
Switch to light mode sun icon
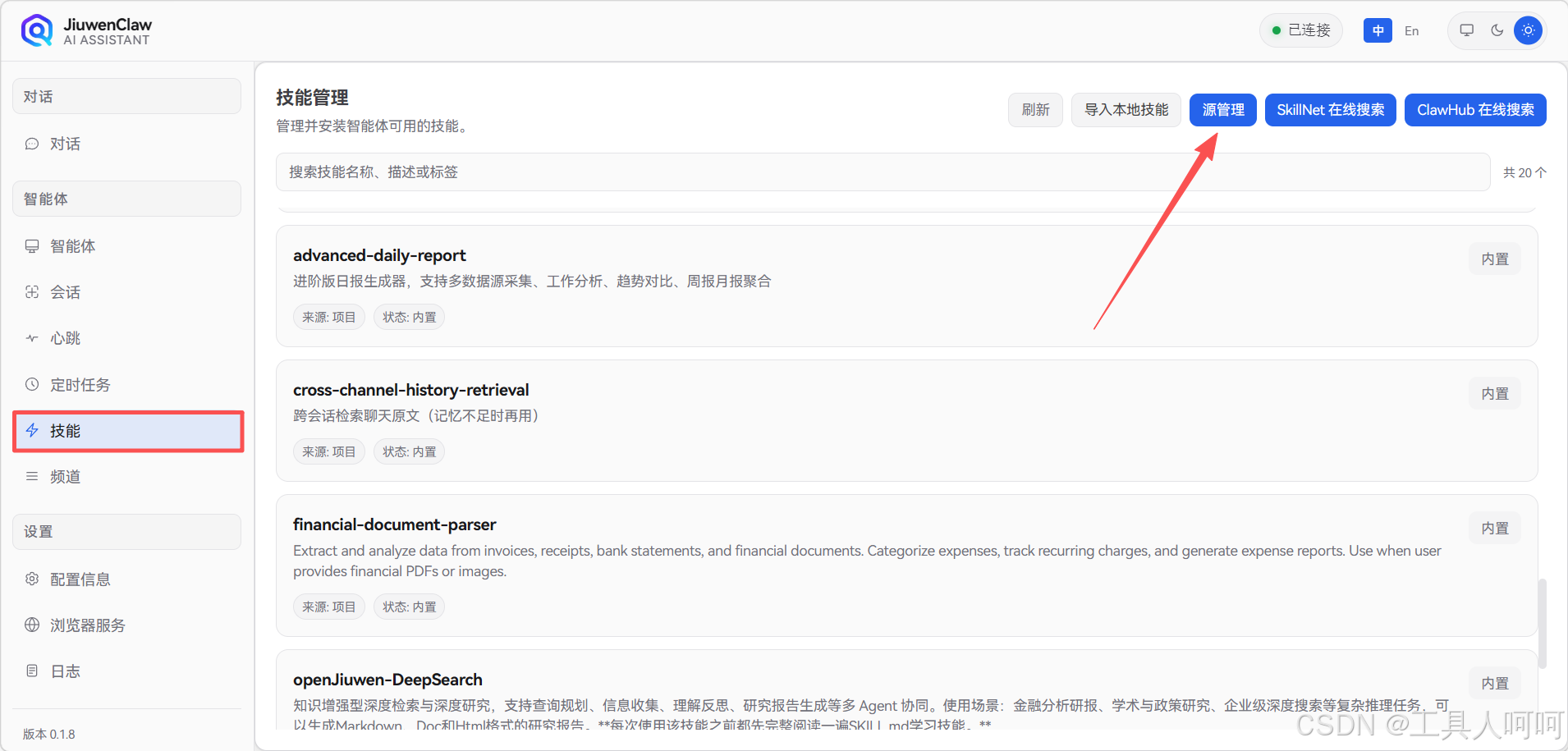pyautogui.click(x=1528, y=30)
